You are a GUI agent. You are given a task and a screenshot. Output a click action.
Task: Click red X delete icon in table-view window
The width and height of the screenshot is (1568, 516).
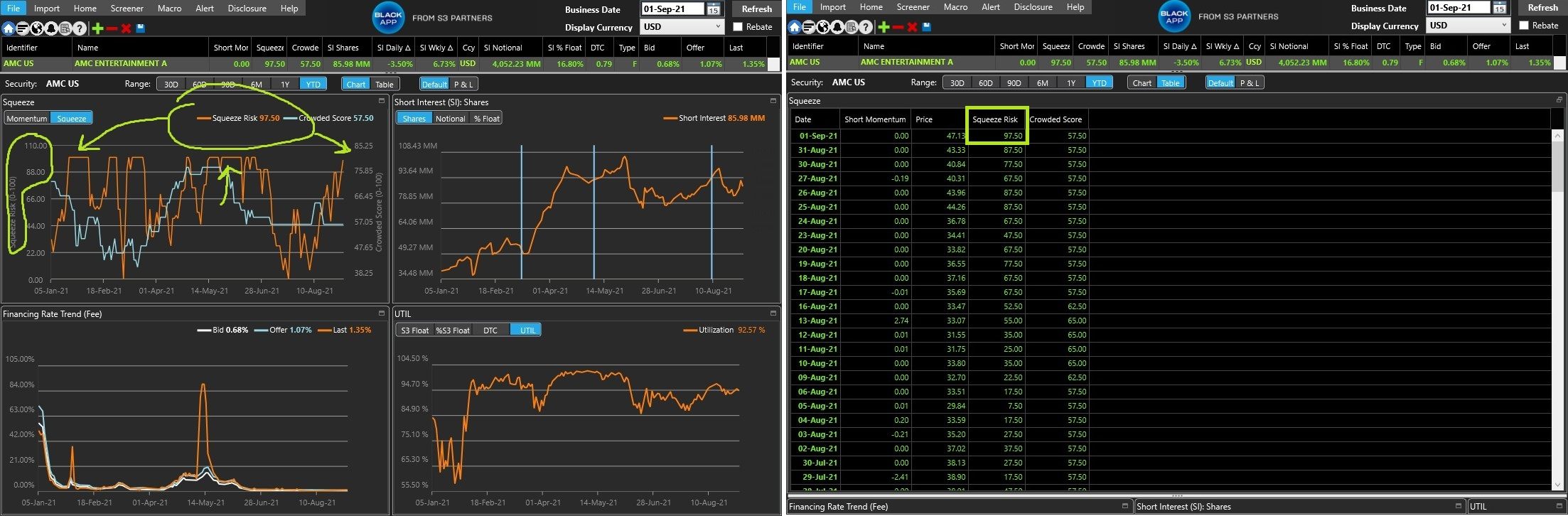tap(912, 27)
